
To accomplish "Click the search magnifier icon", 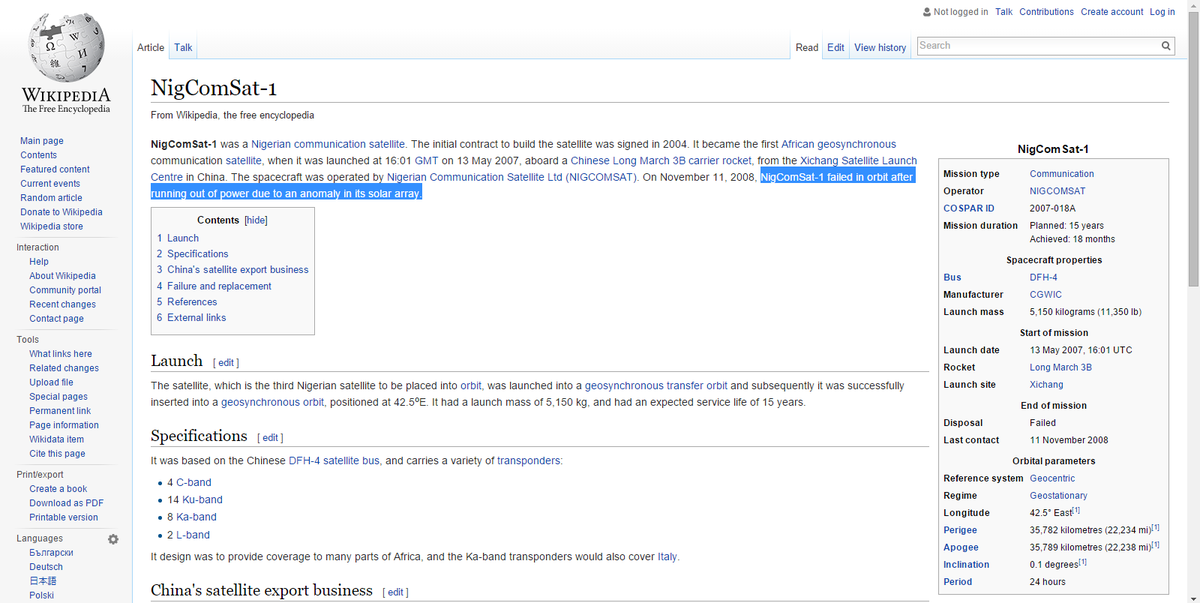I will (x=1166, y=46).
